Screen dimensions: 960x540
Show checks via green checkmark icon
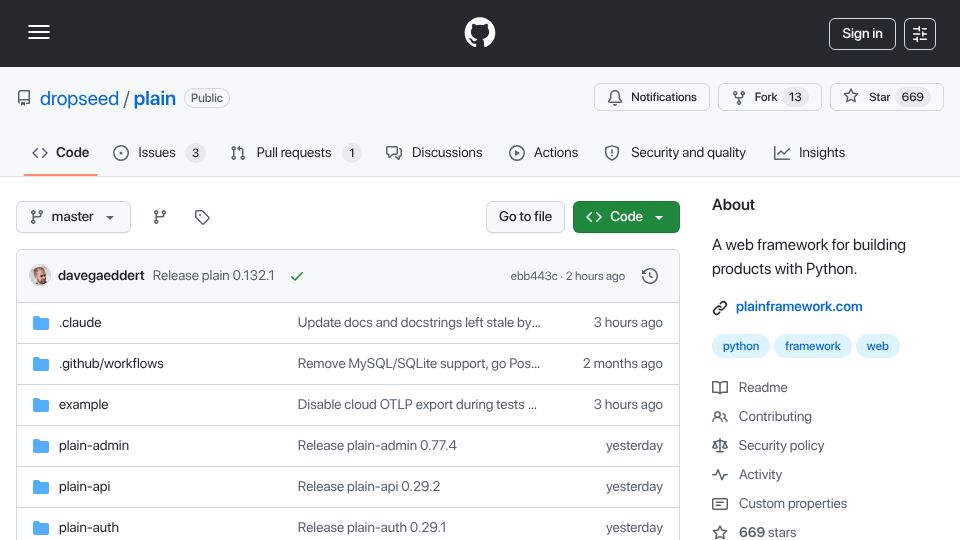click(x=297, y=276)
